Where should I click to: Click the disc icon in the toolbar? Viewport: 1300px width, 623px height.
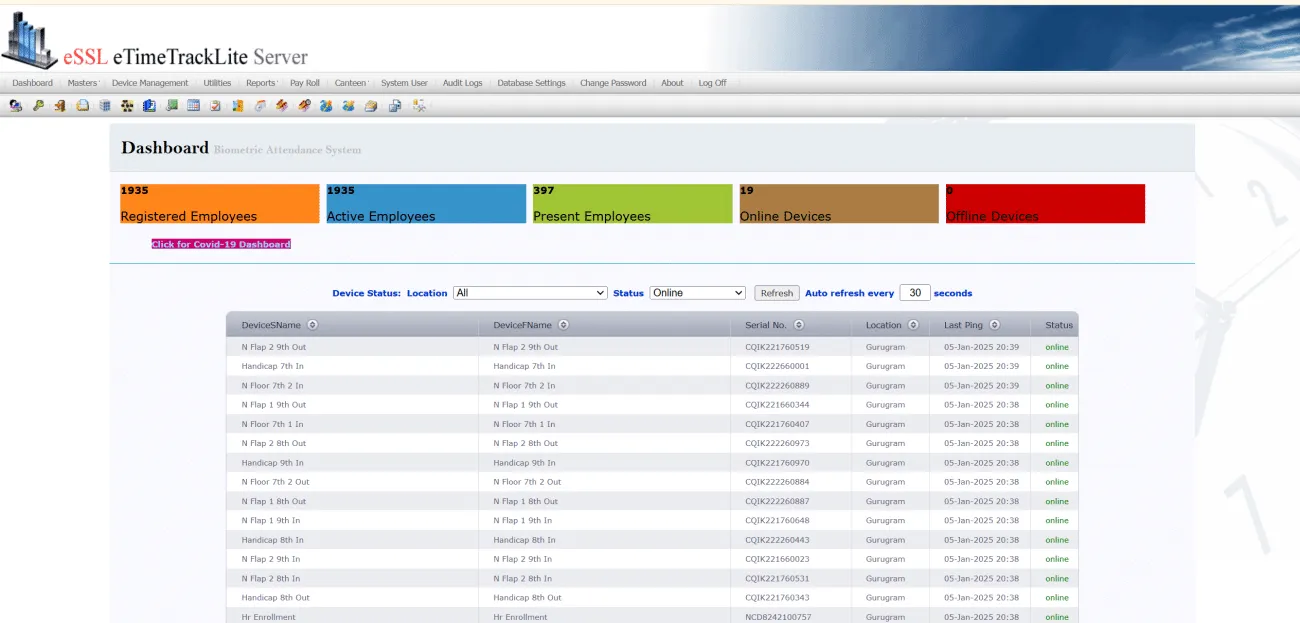[260, 105]
